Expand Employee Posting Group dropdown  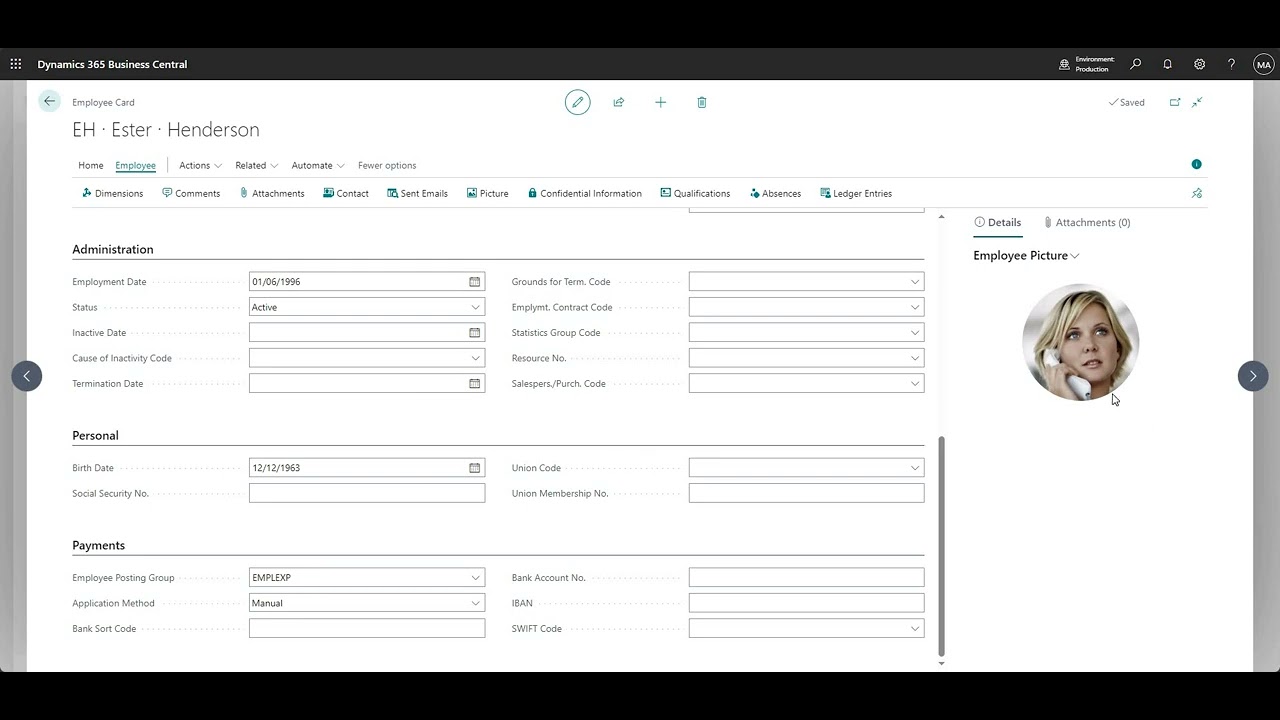475,578
